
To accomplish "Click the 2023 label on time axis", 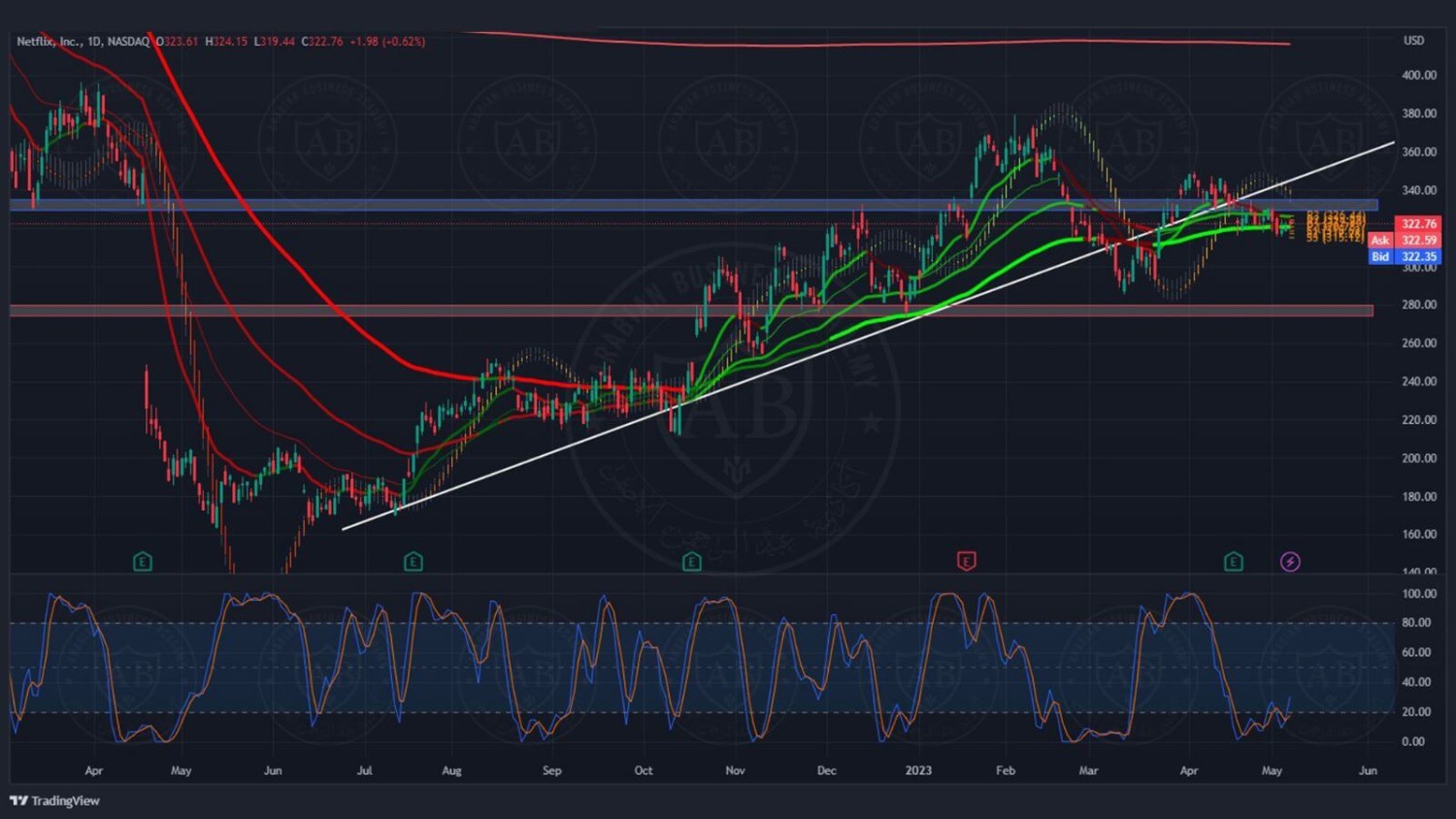I will tap(918, 770).
